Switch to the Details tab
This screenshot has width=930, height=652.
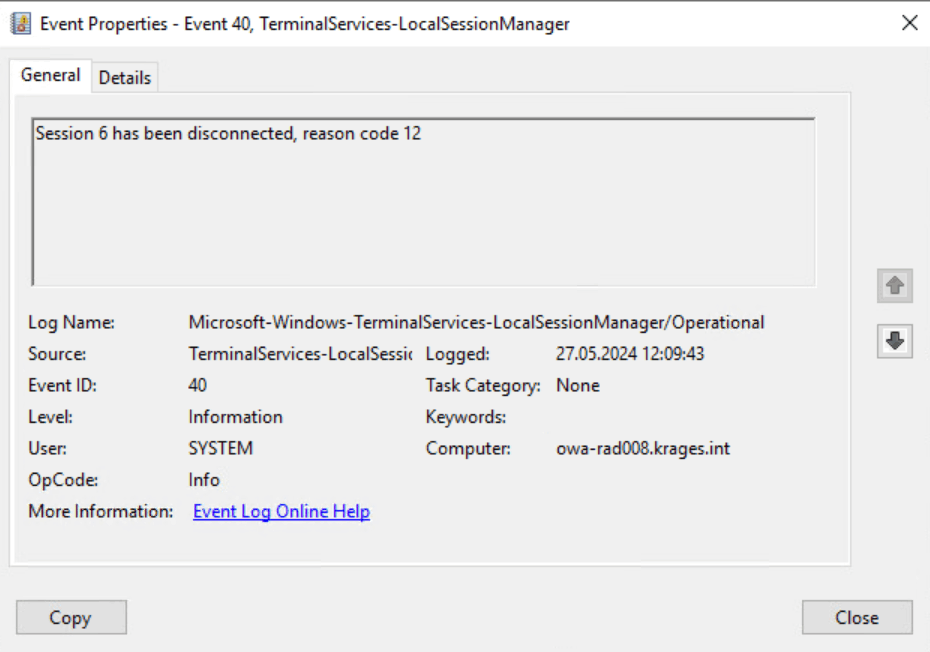coord(125,78)
